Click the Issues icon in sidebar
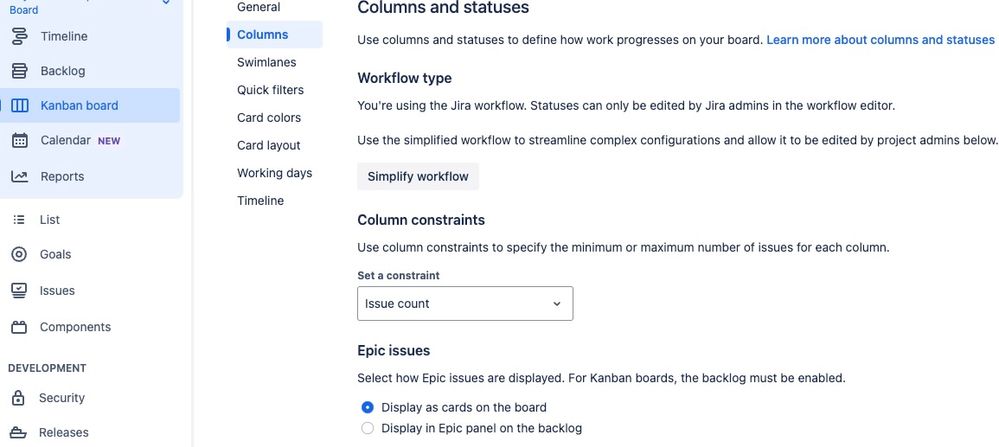This screenshot has width=999, height=447. click(x=19, y=290)
